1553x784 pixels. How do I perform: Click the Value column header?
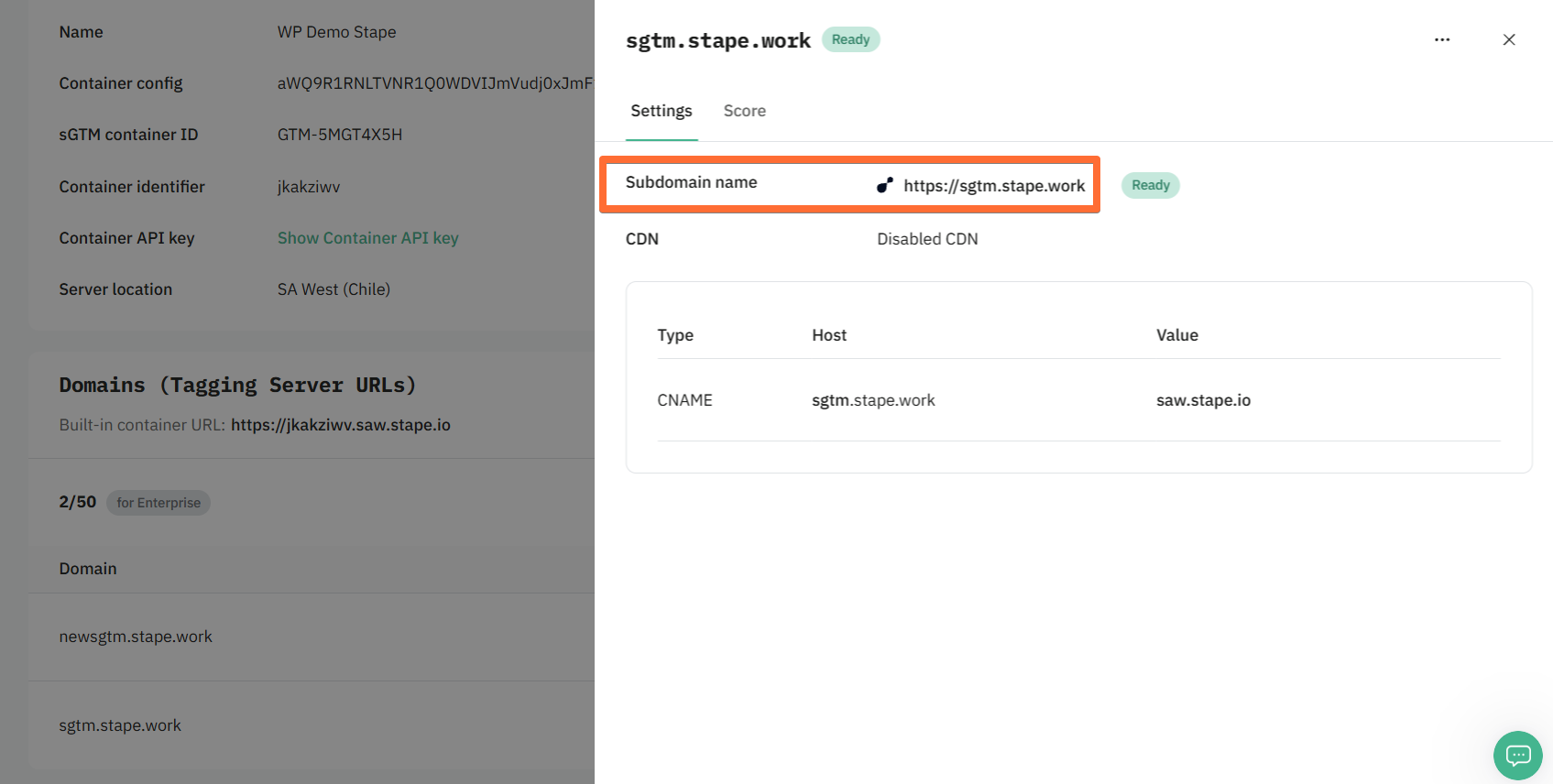click(x=1177, y=335)
